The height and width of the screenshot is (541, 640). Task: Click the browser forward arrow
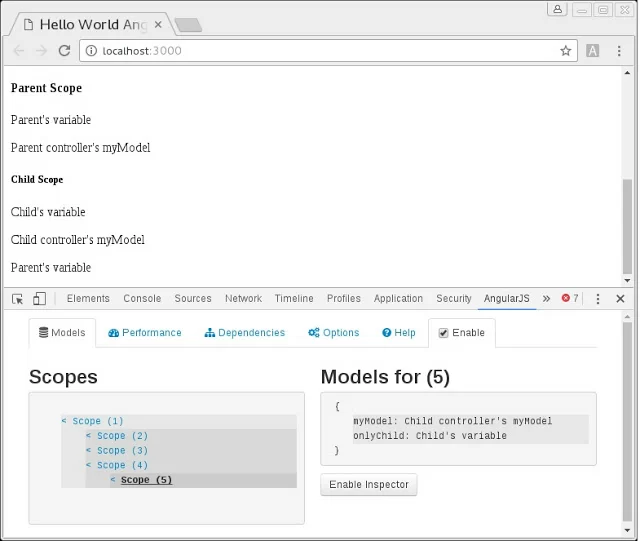coord(42,51)
